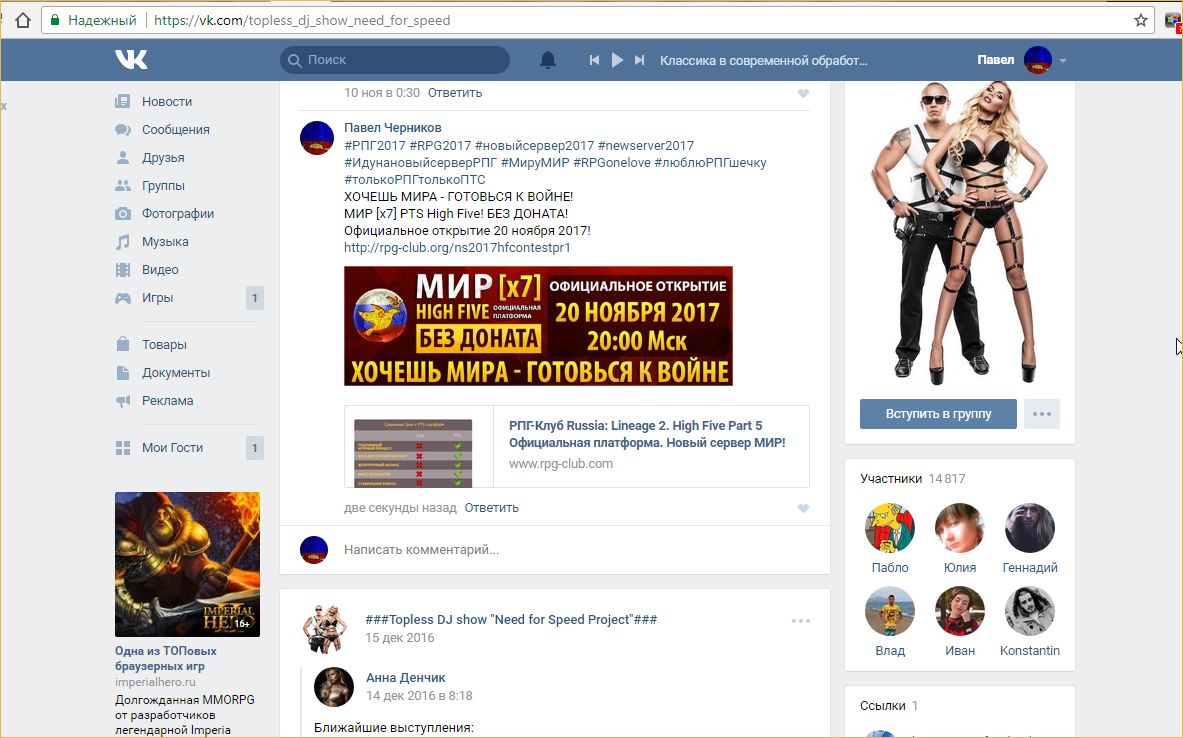
Task: Click Вступить в группу button
Action: click(x=938, y=414)
